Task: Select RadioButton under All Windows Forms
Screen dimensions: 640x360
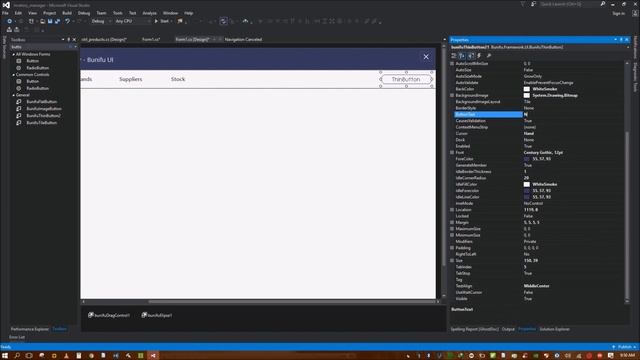Action: tap(38, 68)
